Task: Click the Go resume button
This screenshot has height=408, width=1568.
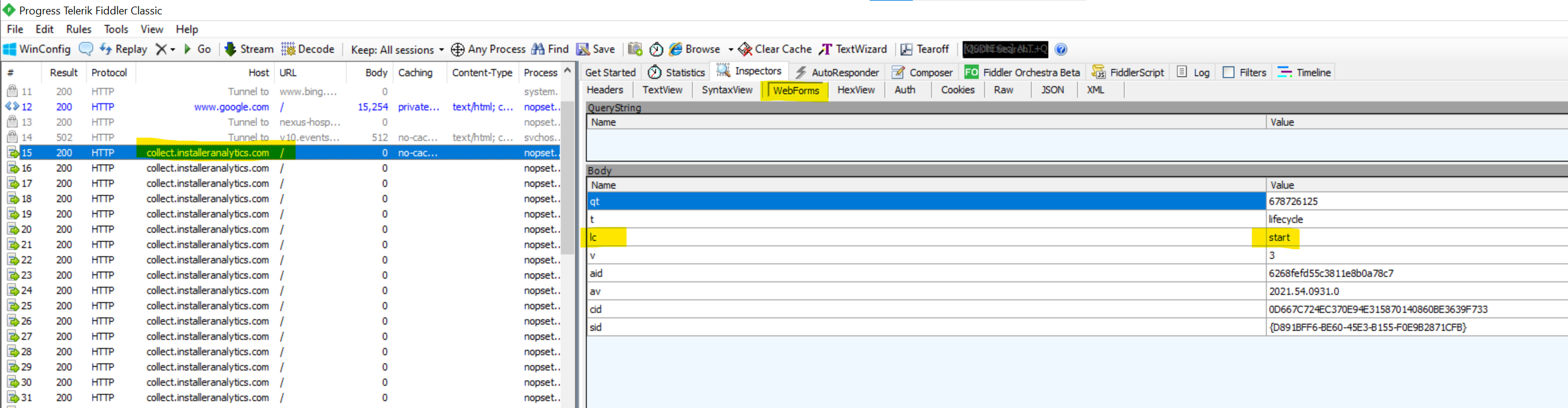Action: tap(197, 49)
